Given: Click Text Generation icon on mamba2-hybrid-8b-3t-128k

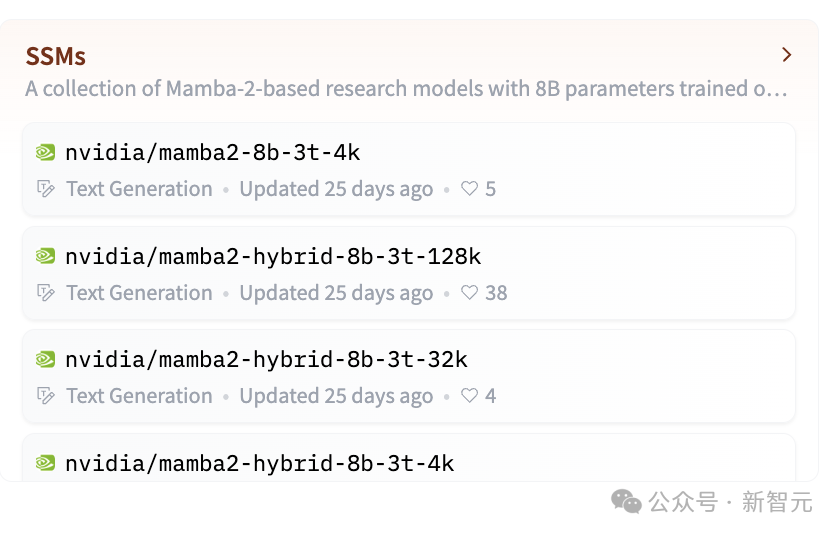Looking at the screenshot, I should coord(45,293).
